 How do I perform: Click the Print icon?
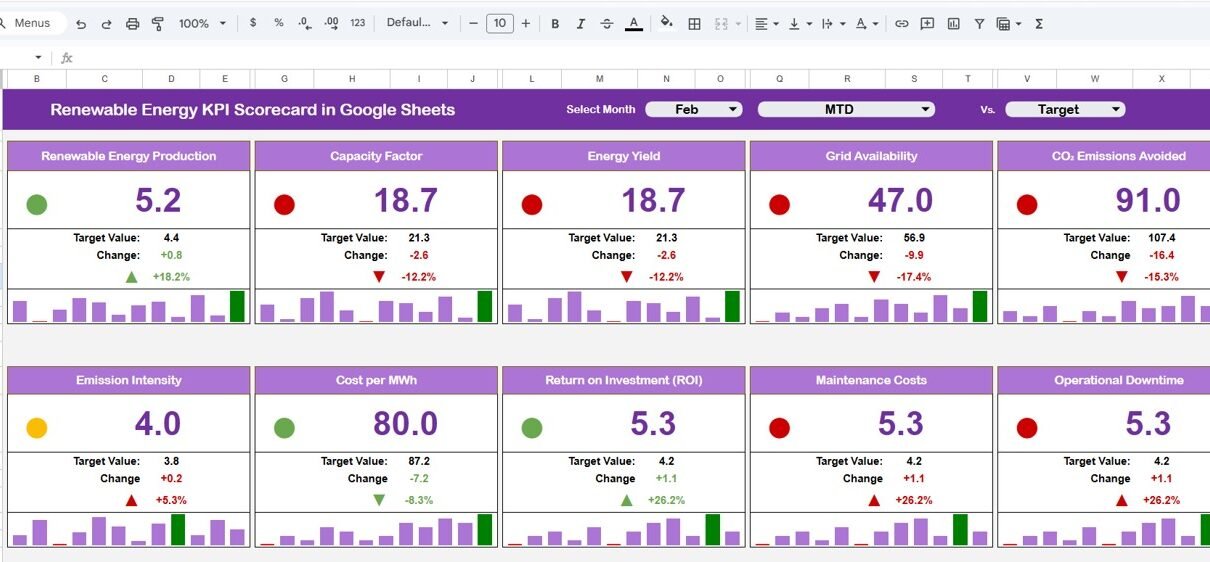tap(132, 23)
